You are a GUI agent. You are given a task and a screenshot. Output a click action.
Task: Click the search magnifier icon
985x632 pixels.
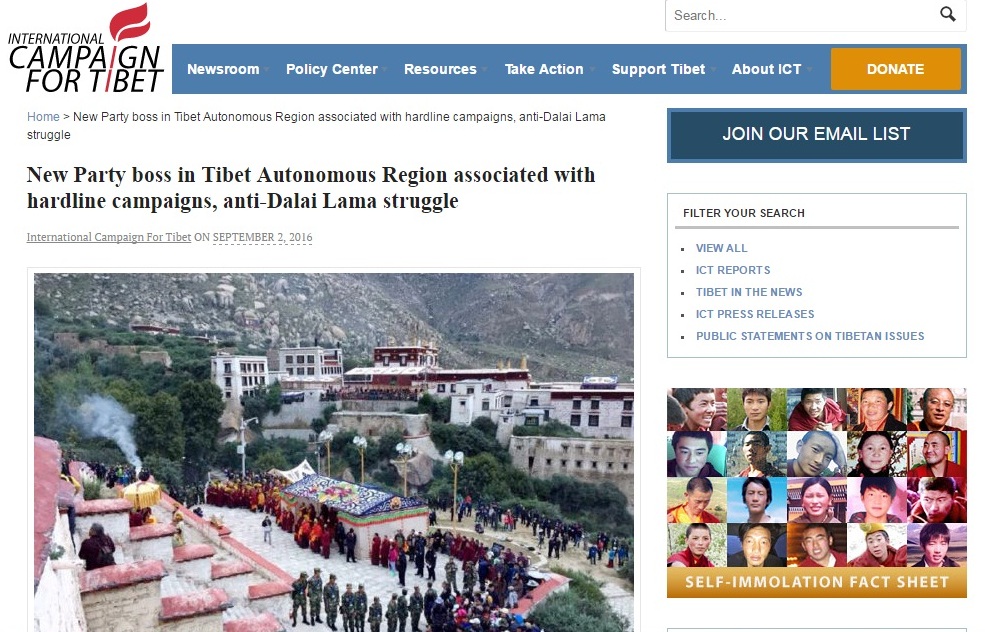click(x=947, y=14)
